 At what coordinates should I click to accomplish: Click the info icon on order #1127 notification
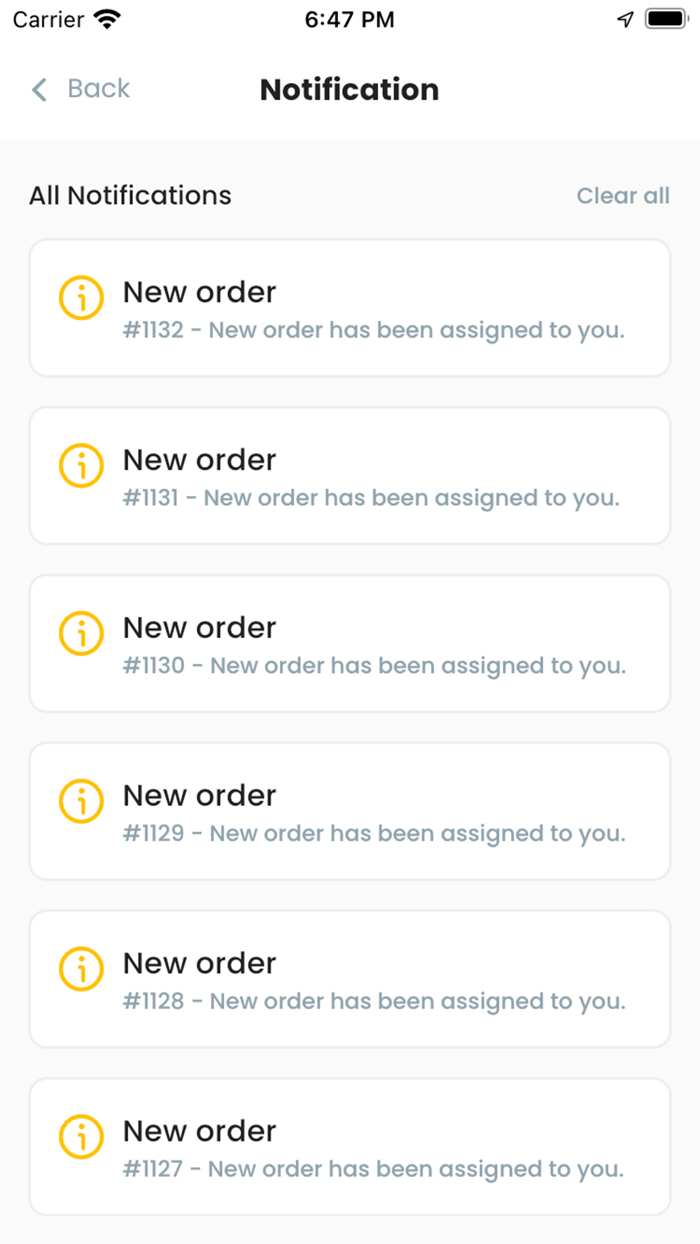tap(81, 1136)
